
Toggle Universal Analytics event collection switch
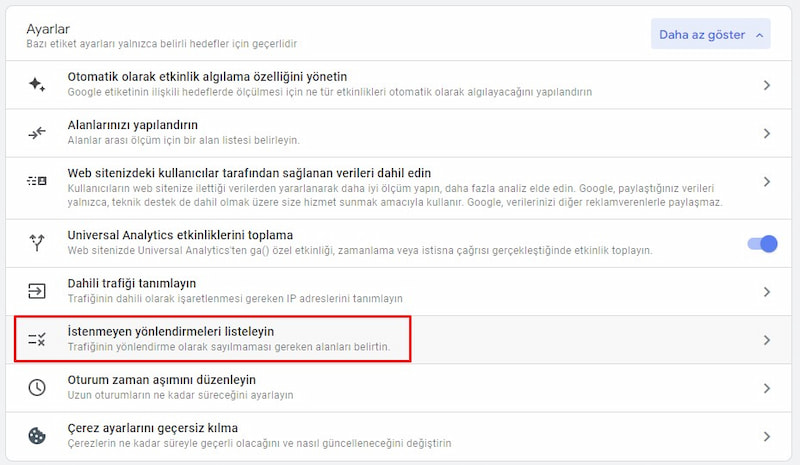[x=762, y=243]
